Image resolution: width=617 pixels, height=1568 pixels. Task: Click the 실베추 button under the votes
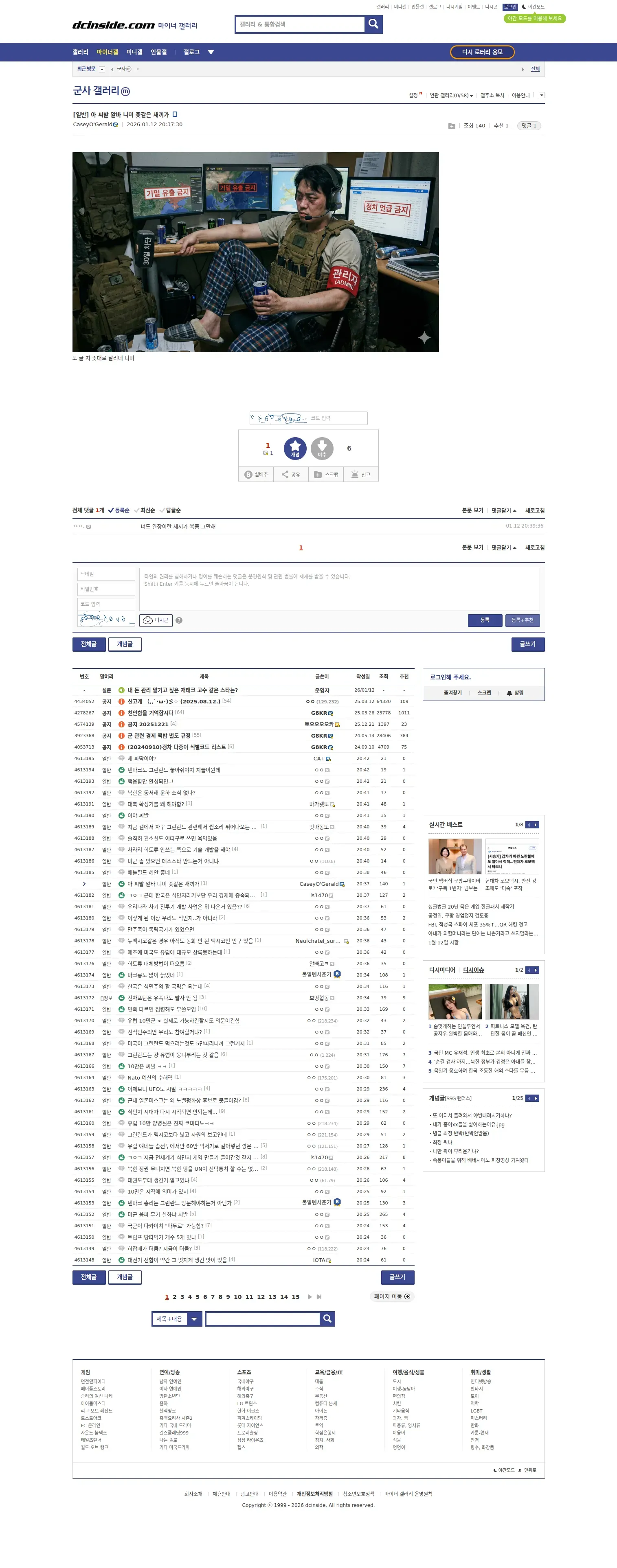coord(256,474)
